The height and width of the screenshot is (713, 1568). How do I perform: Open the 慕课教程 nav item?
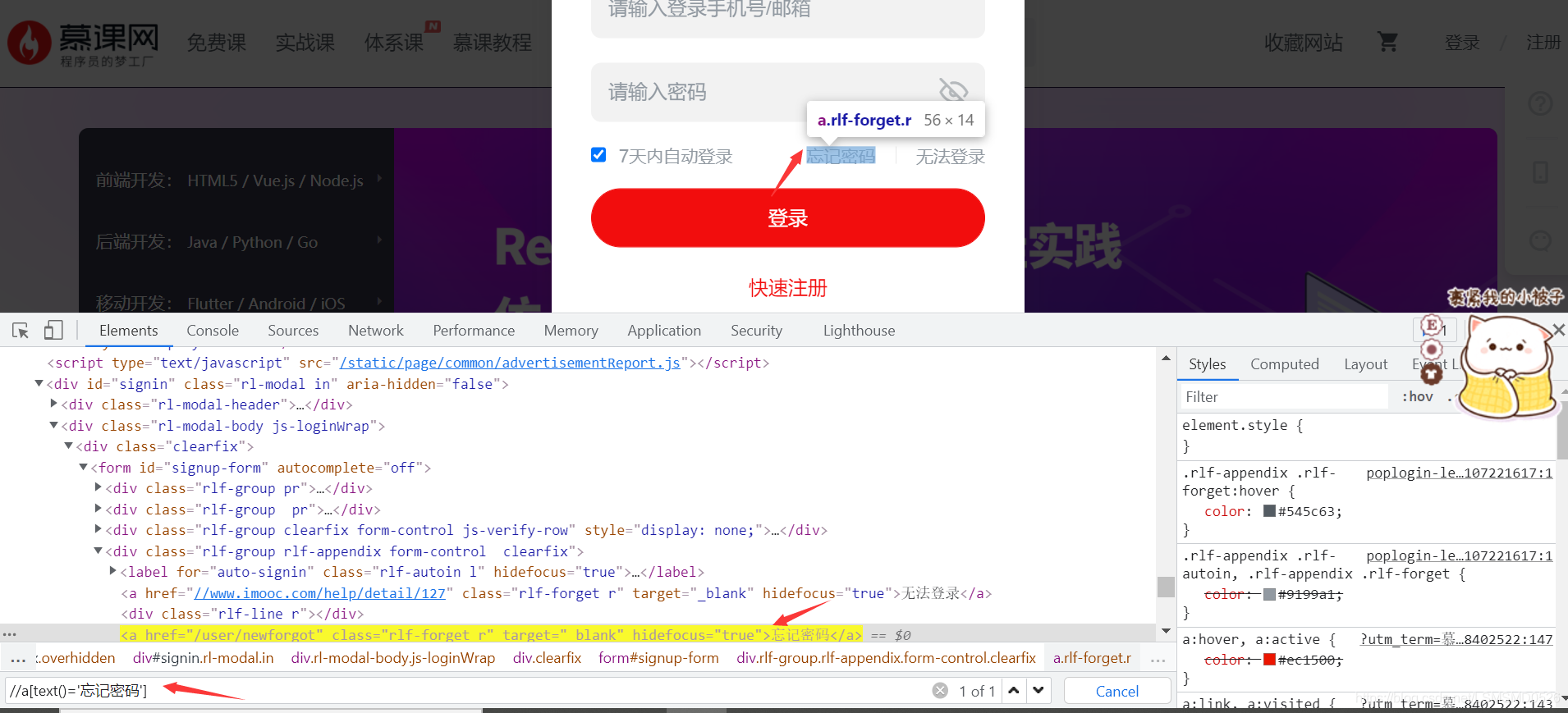(493, 43)
